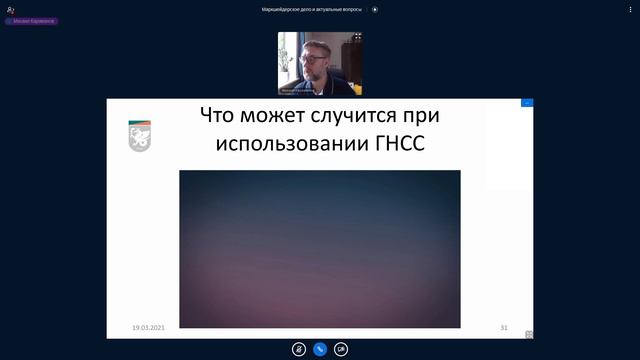Click the slide heading 'Что может случится при'
This screenshot has width=640, height=360.
[320, 115]
